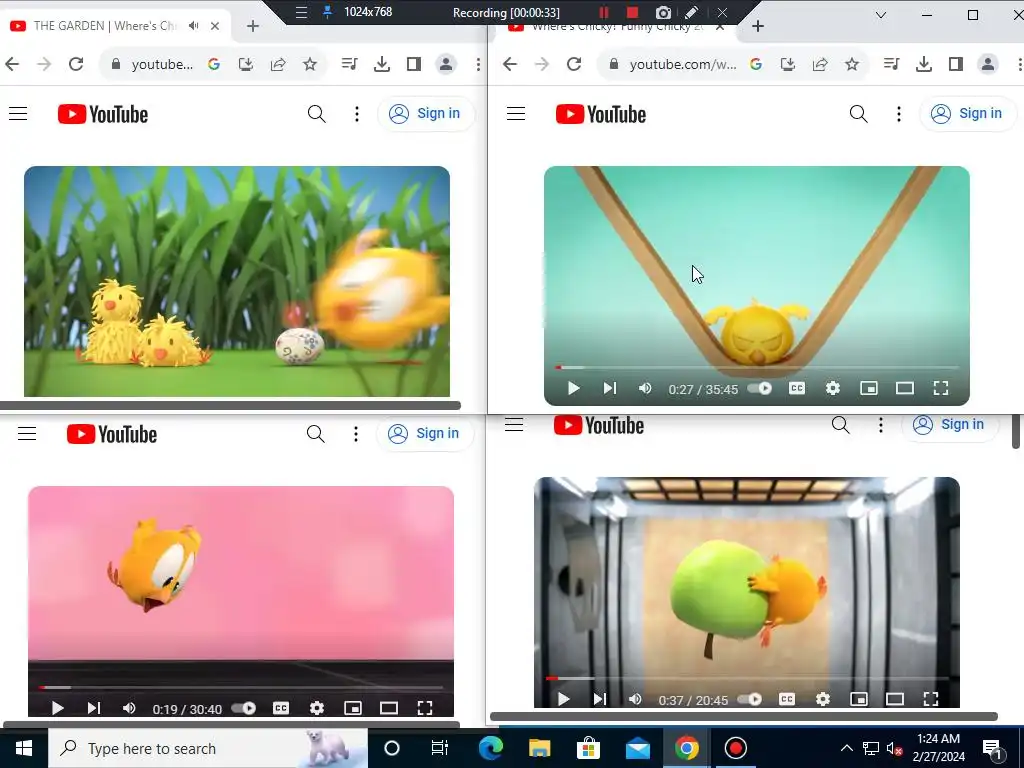
Task: Play the 35:45 video
Action: [x=573, y=389]
